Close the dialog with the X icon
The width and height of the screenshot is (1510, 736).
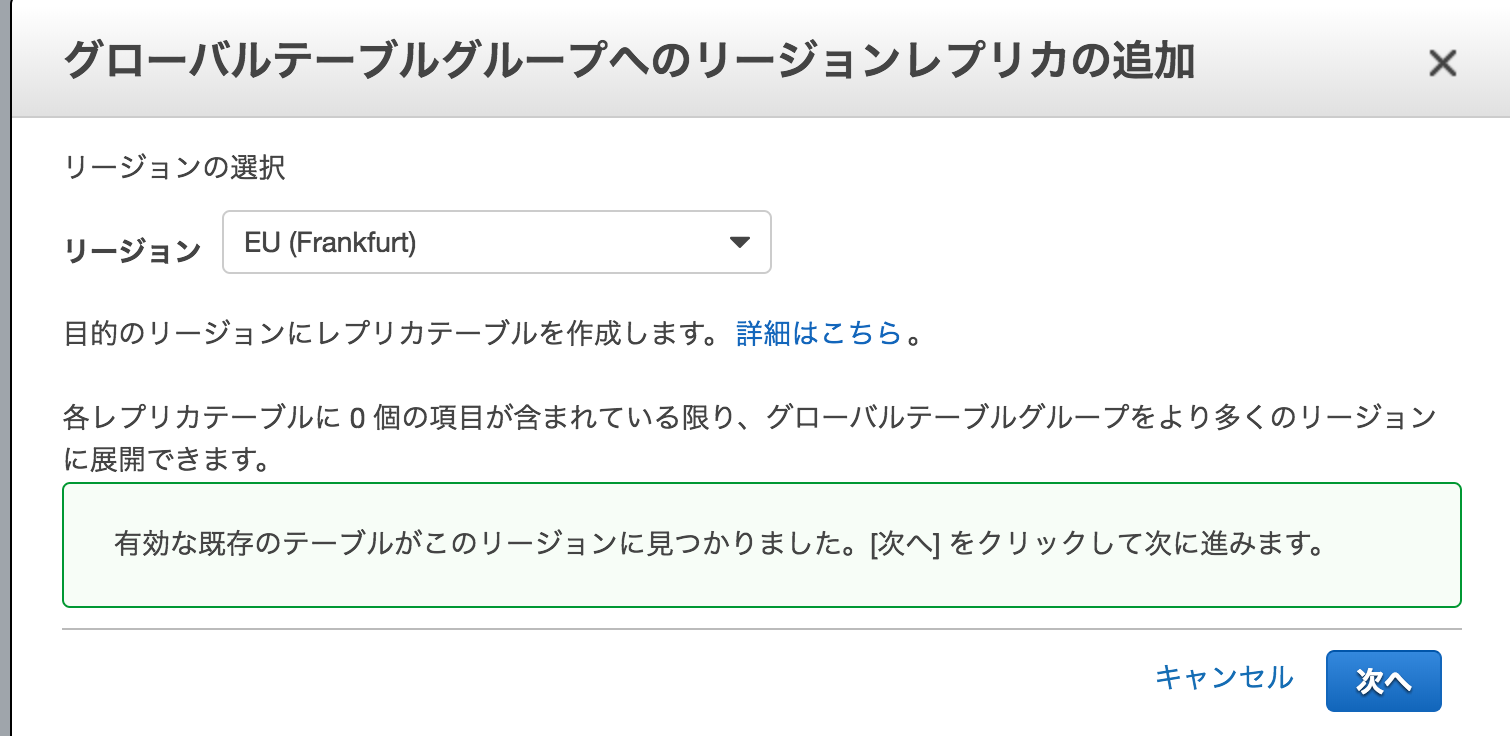point(1442,63)
